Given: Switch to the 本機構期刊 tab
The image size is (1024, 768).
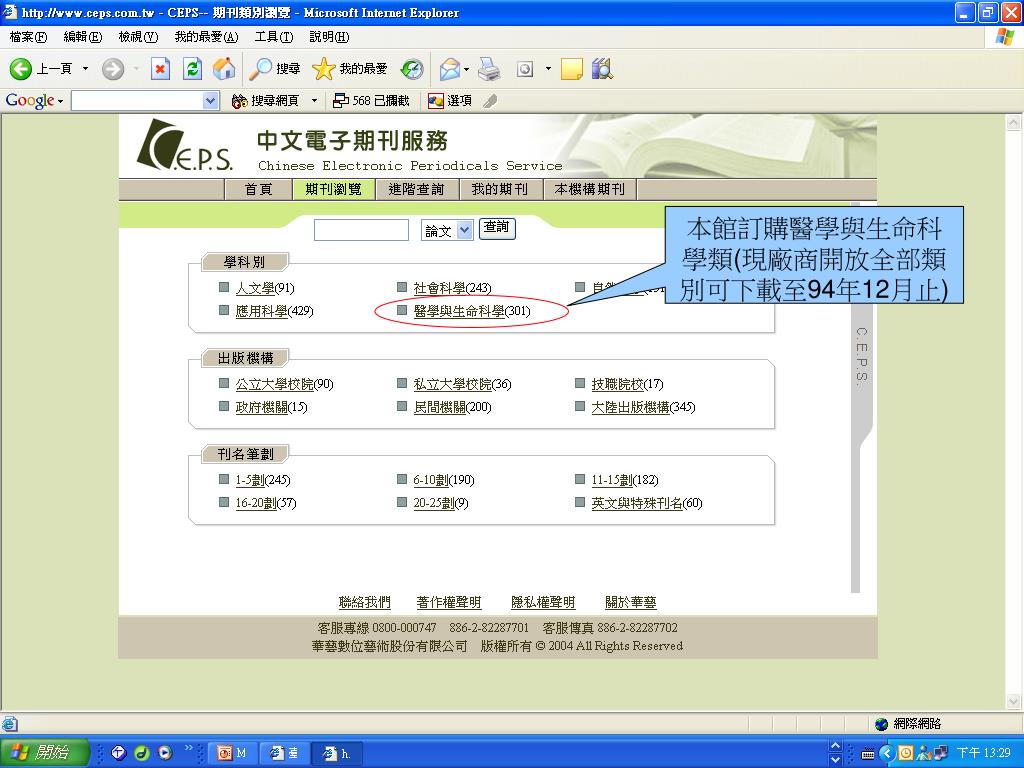Looking at the screenshot, I should click(x=590, y=189).
